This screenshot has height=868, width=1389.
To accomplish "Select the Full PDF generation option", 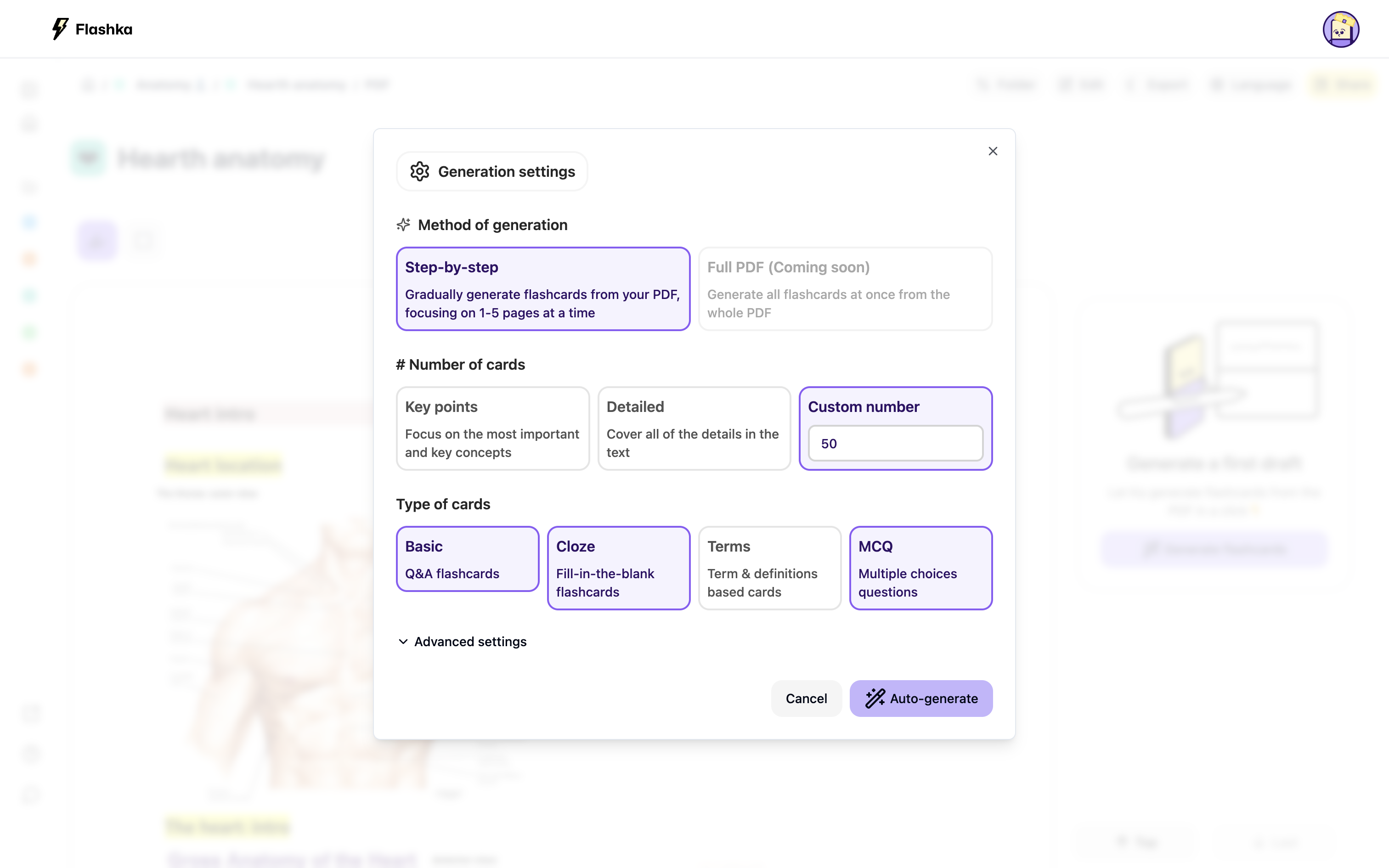I will [845, 289].
